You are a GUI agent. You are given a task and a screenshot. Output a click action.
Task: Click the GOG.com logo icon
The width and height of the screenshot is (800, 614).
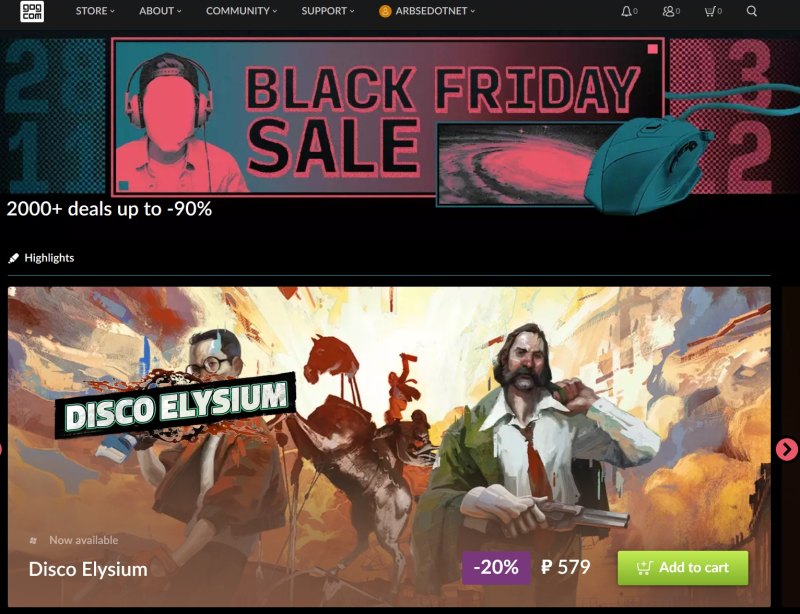point(32,11)
